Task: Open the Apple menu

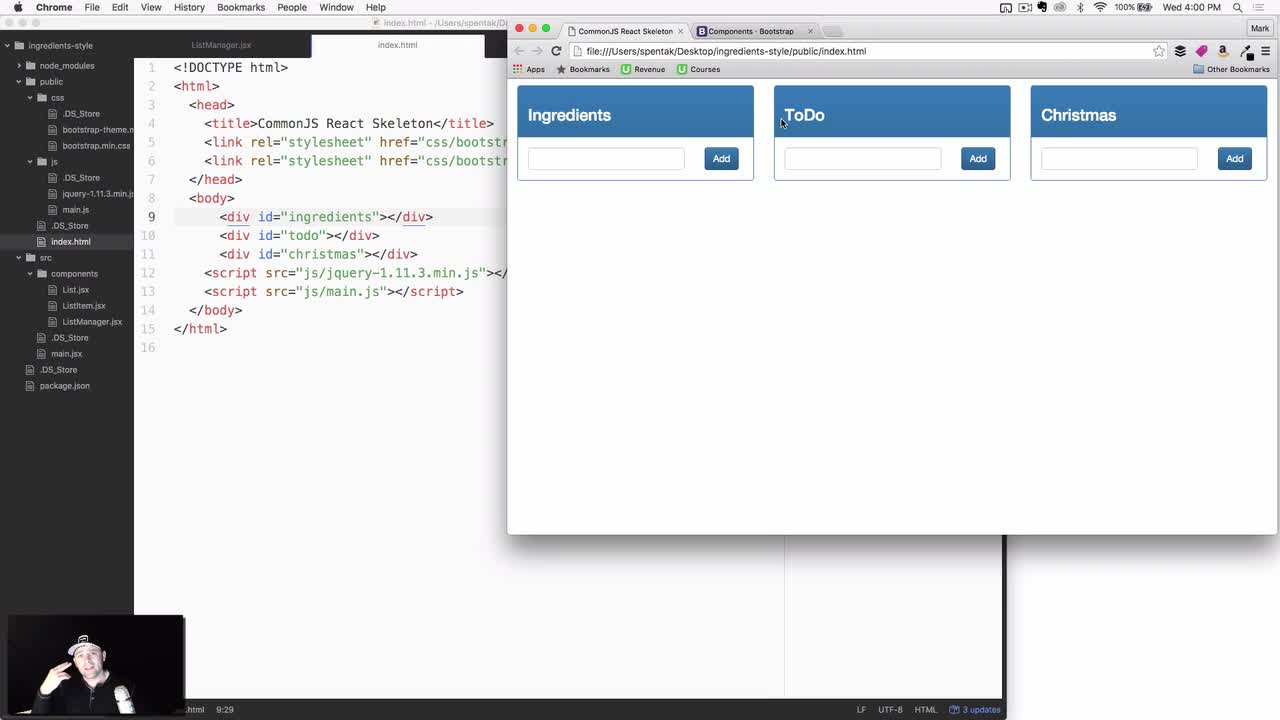Action: tap(18, 7)
